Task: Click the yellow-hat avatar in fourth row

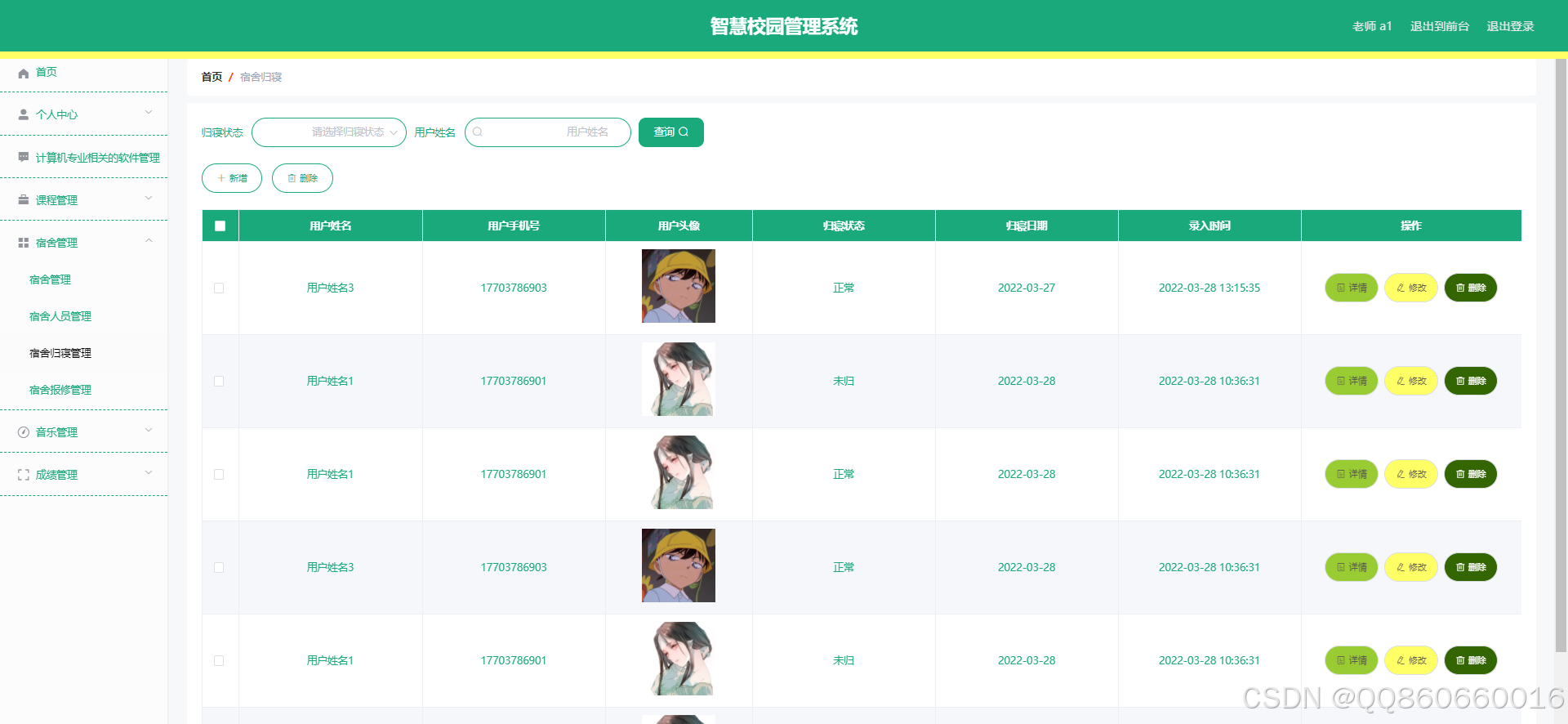Action: tap(679, 565)
